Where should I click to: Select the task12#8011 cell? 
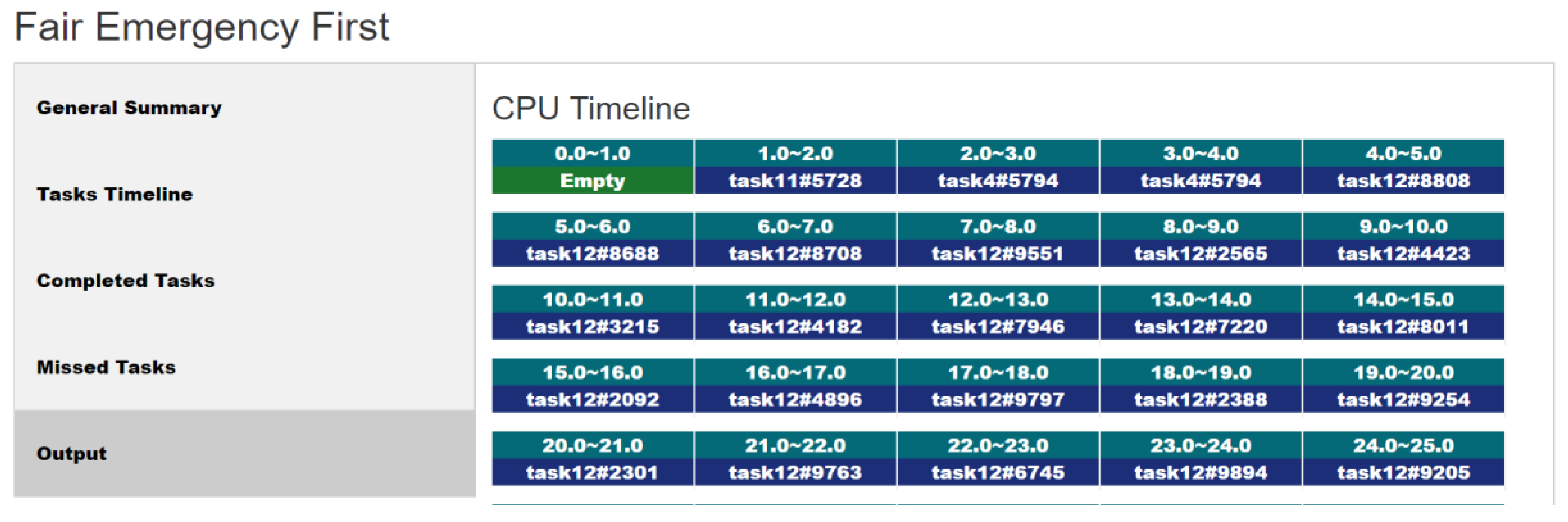coord(1403,327)
